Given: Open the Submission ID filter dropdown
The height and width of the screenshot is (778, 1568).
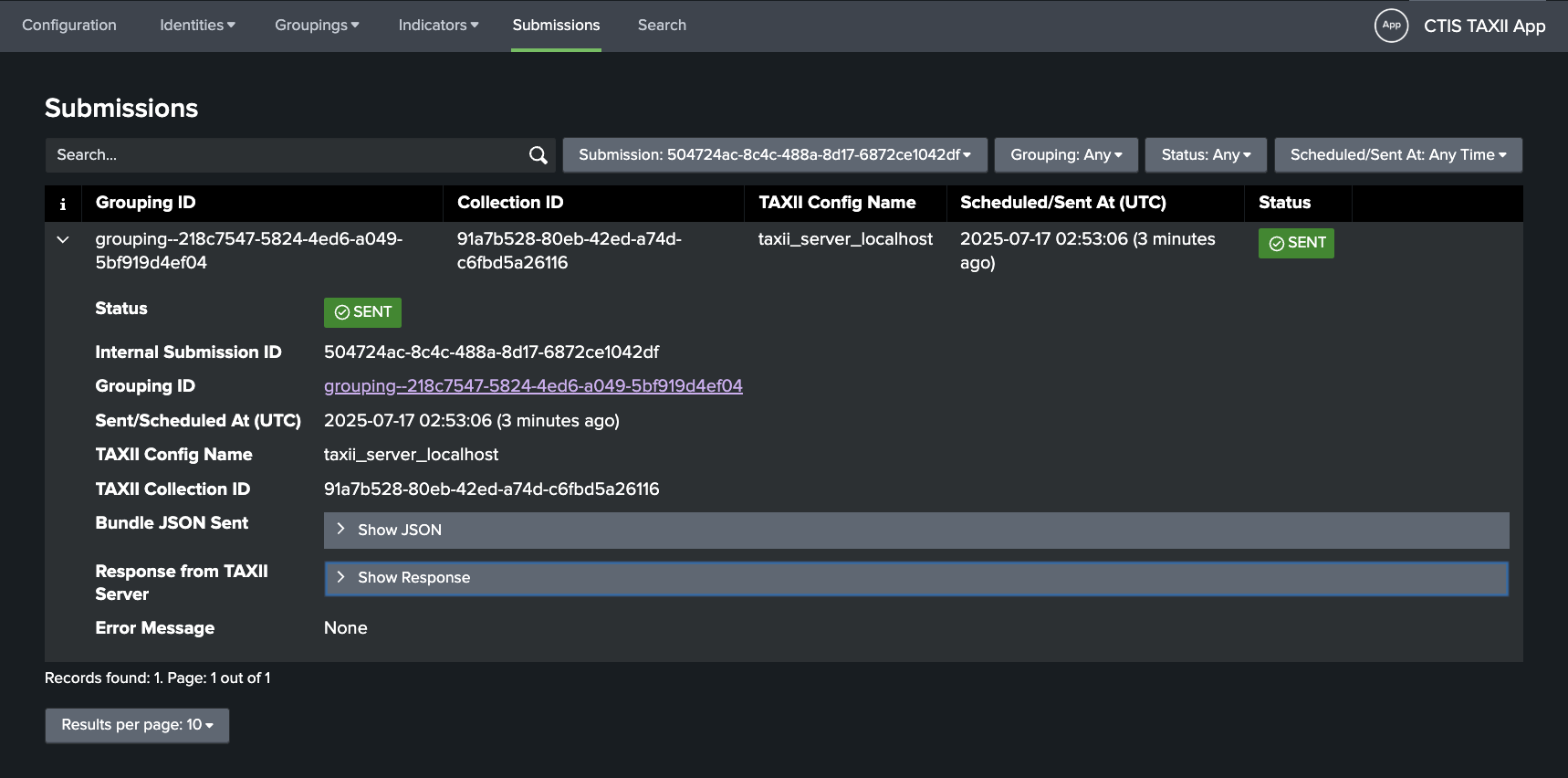Looking at the screenshot, I should [774, 155].
